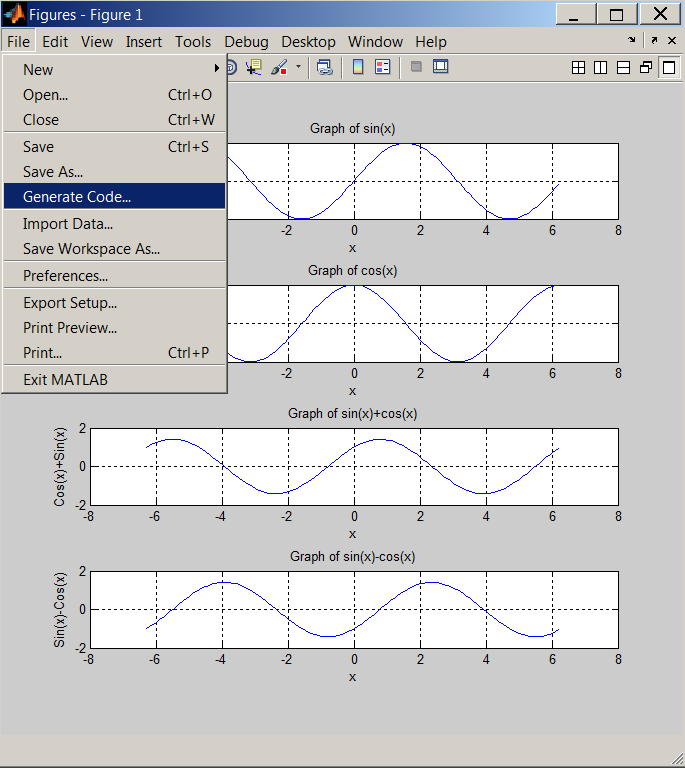Enable the Data Cursor tool
685x769 pixels.
[x=253, y=67]
